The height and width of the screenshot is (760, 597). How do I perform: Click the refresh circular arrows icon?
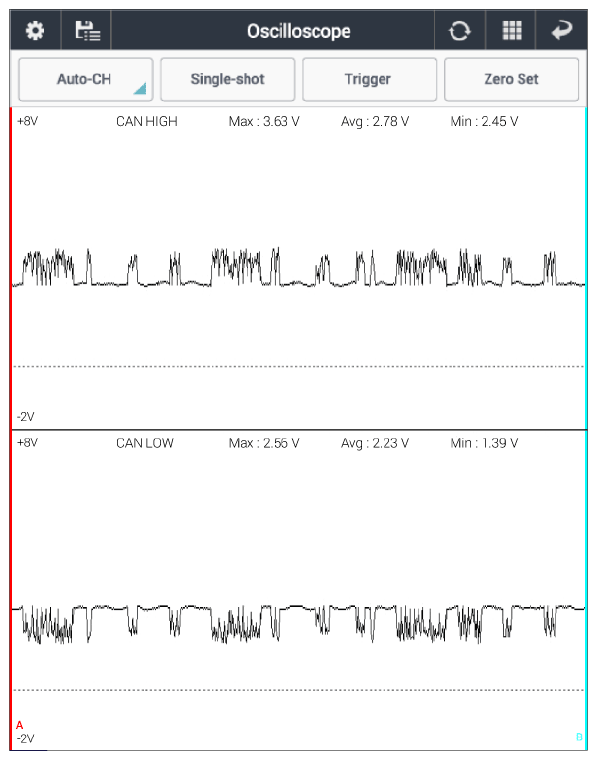(459, 31)
